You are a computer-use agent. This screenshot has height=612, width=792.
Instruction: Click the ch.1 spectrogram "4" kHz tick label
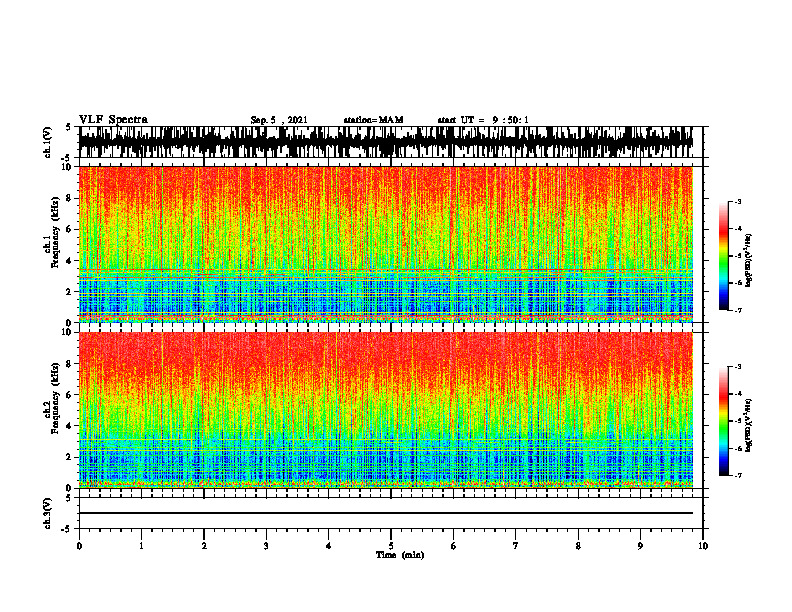pyautogui.click(x=69, y=261)
